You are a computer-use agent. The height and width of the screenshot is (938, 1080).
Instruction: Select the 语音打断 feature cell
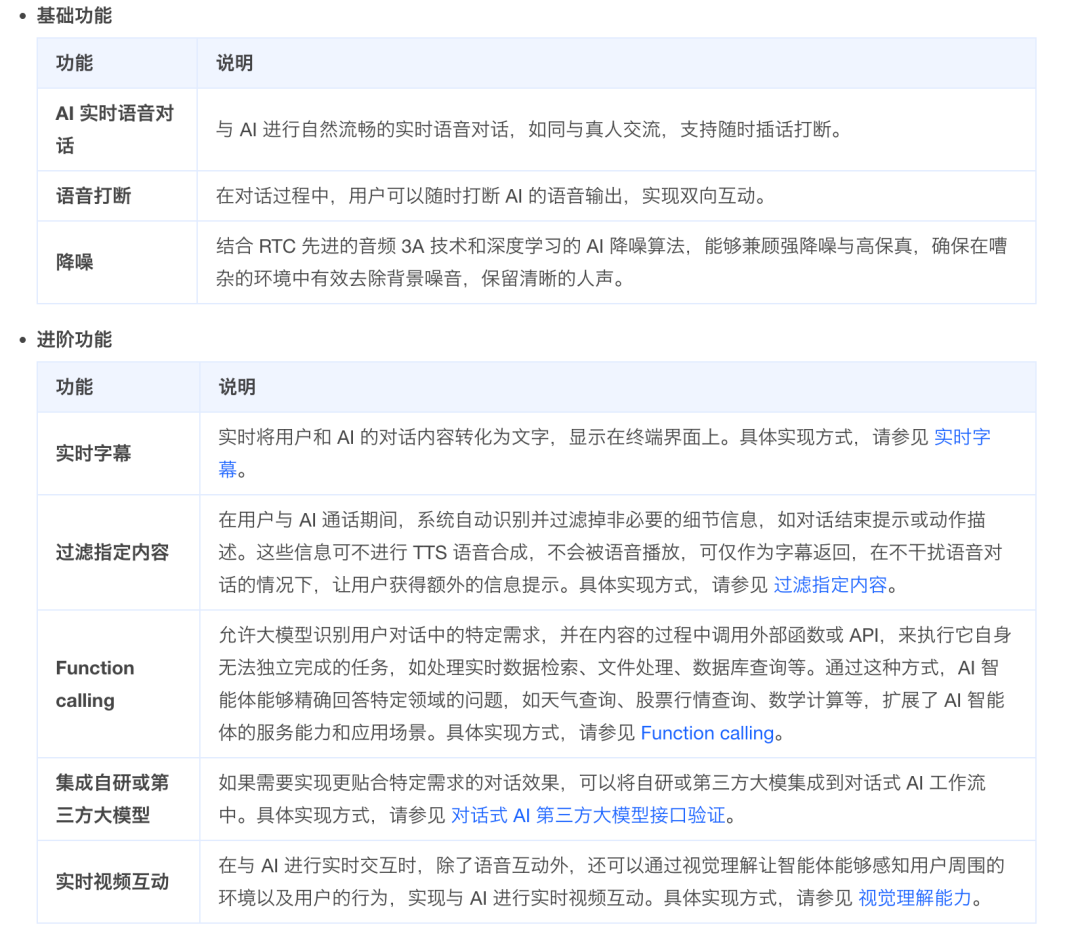click(117, 196)
